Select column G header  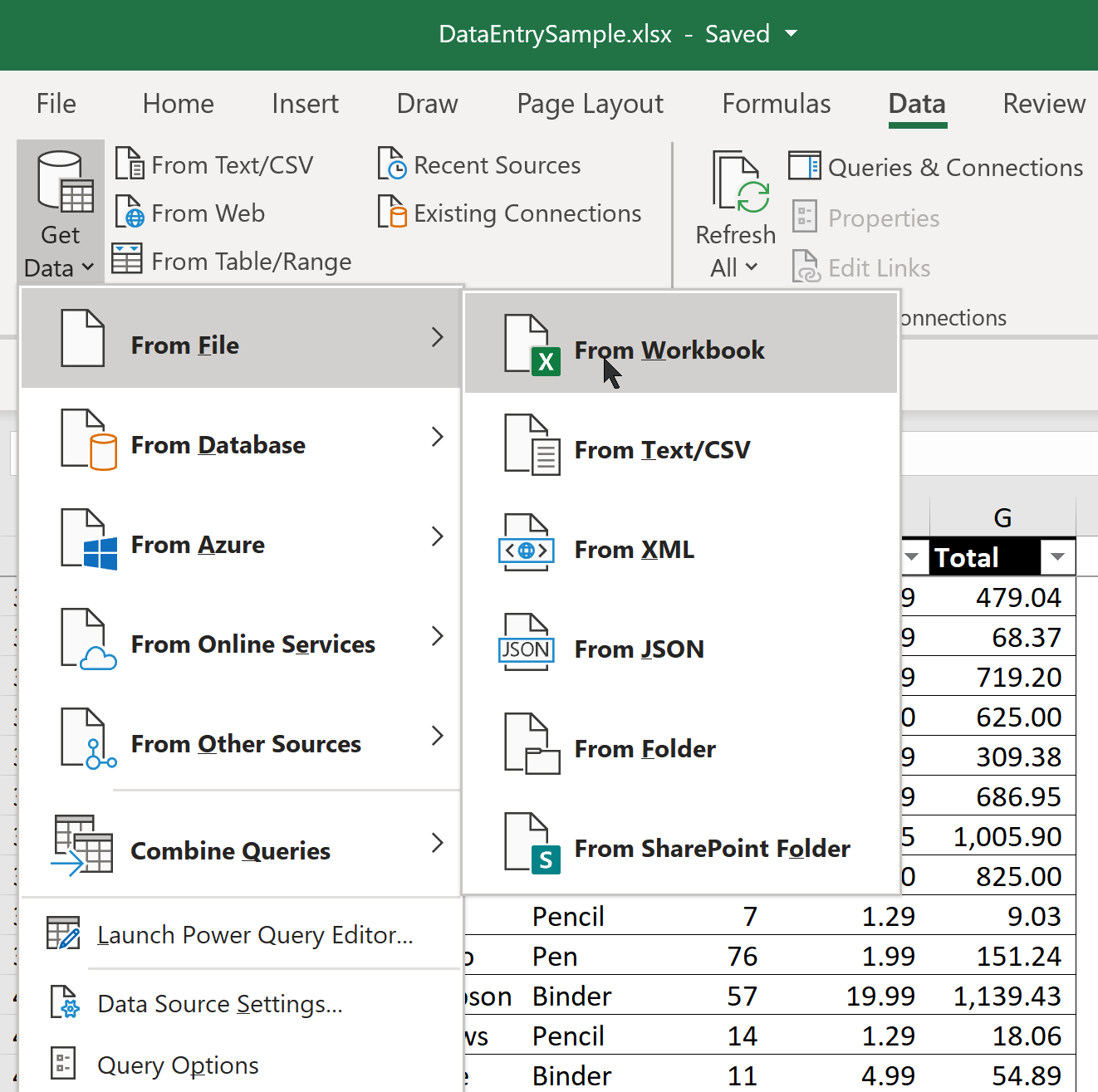point(1002,517)
